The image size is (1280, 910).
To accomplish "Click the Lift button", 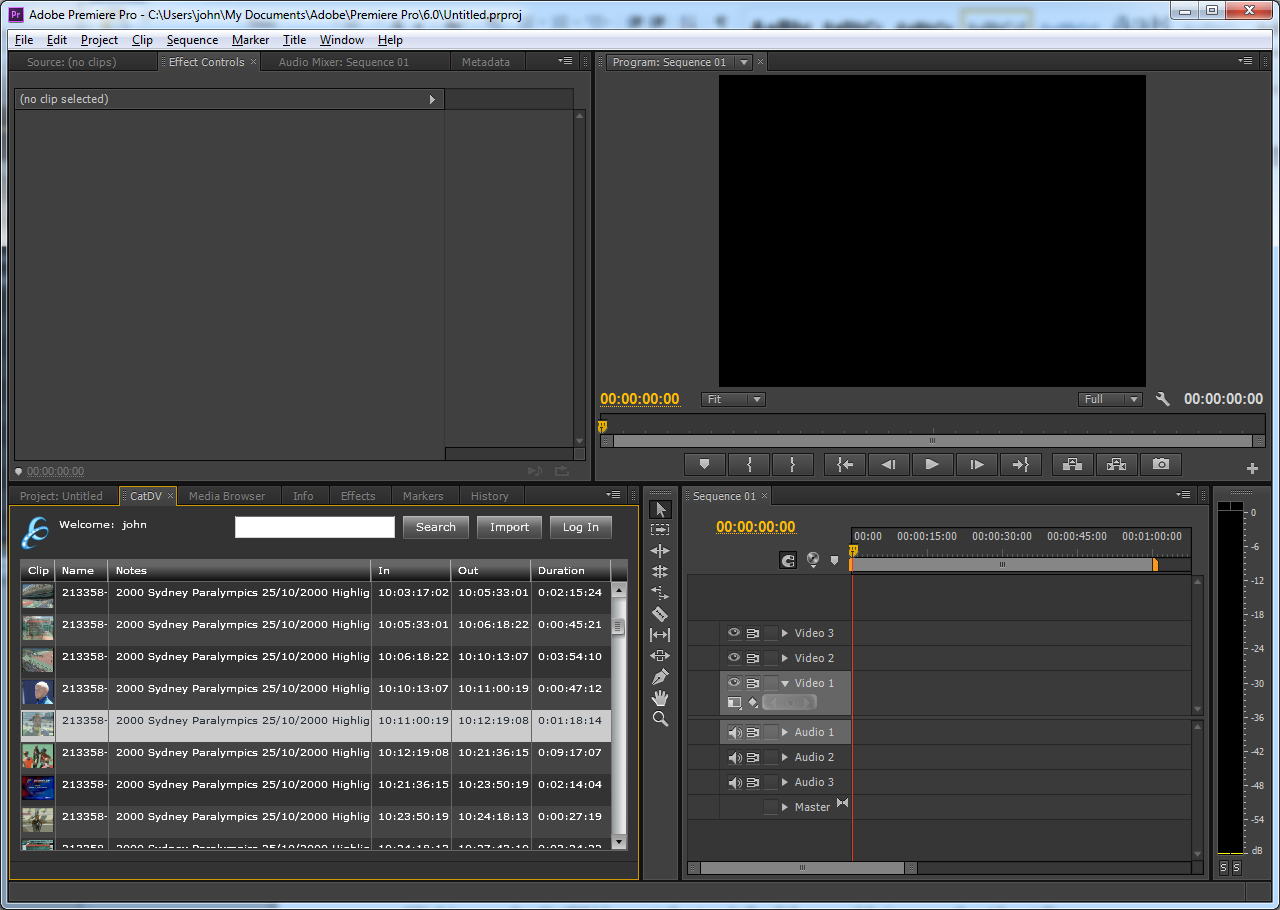I will [1073, 464].
